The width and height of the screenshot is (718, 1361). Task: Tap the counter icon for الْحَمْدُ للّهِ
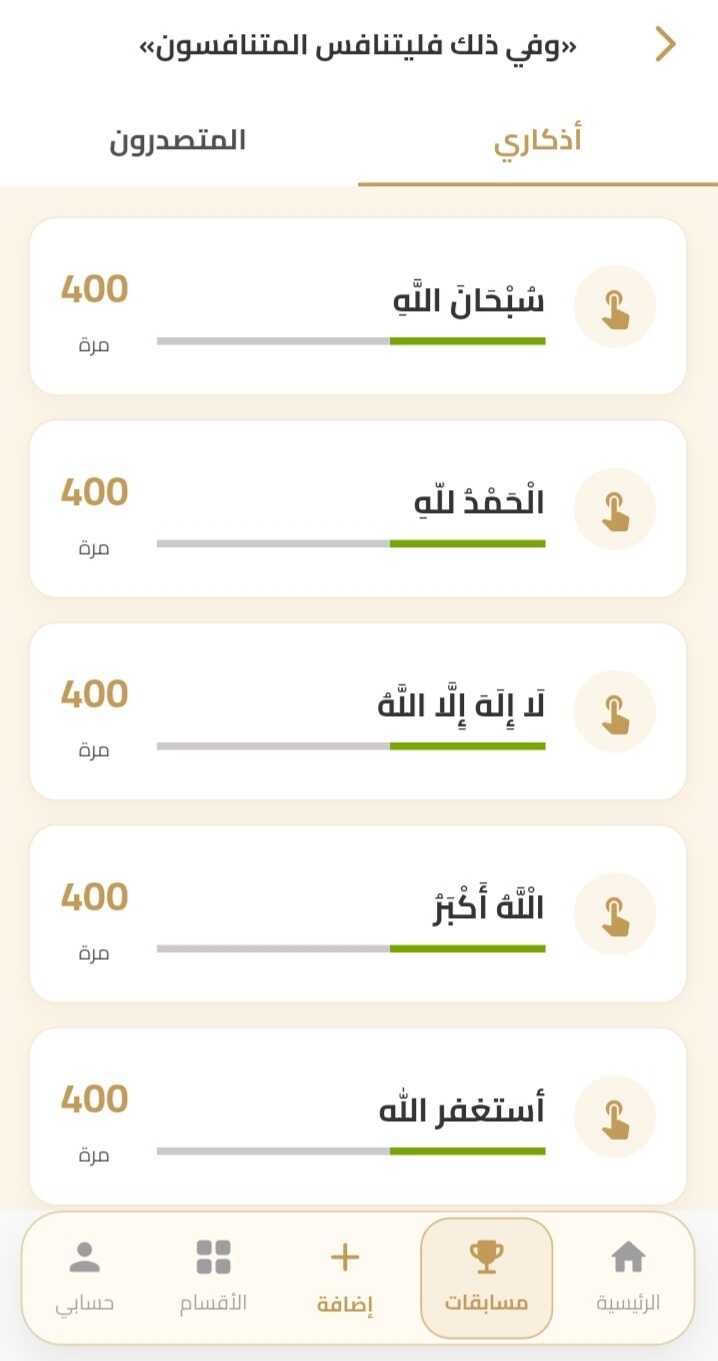[x=614, y=509]
